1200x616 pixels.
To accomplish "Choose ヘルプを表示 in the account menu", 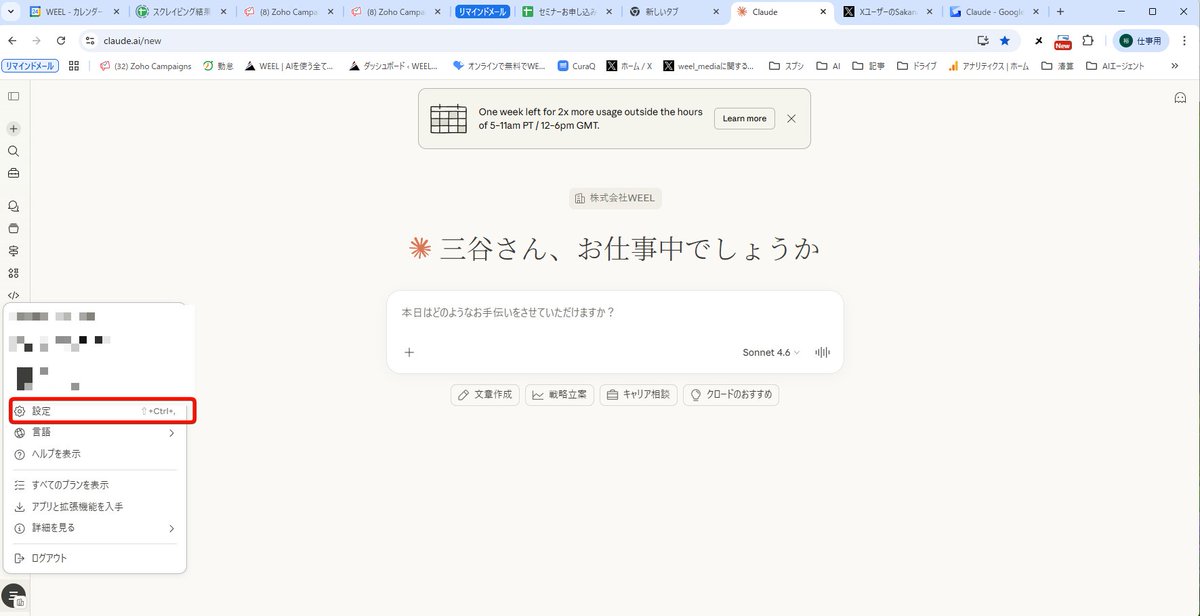I will [96, 454].
